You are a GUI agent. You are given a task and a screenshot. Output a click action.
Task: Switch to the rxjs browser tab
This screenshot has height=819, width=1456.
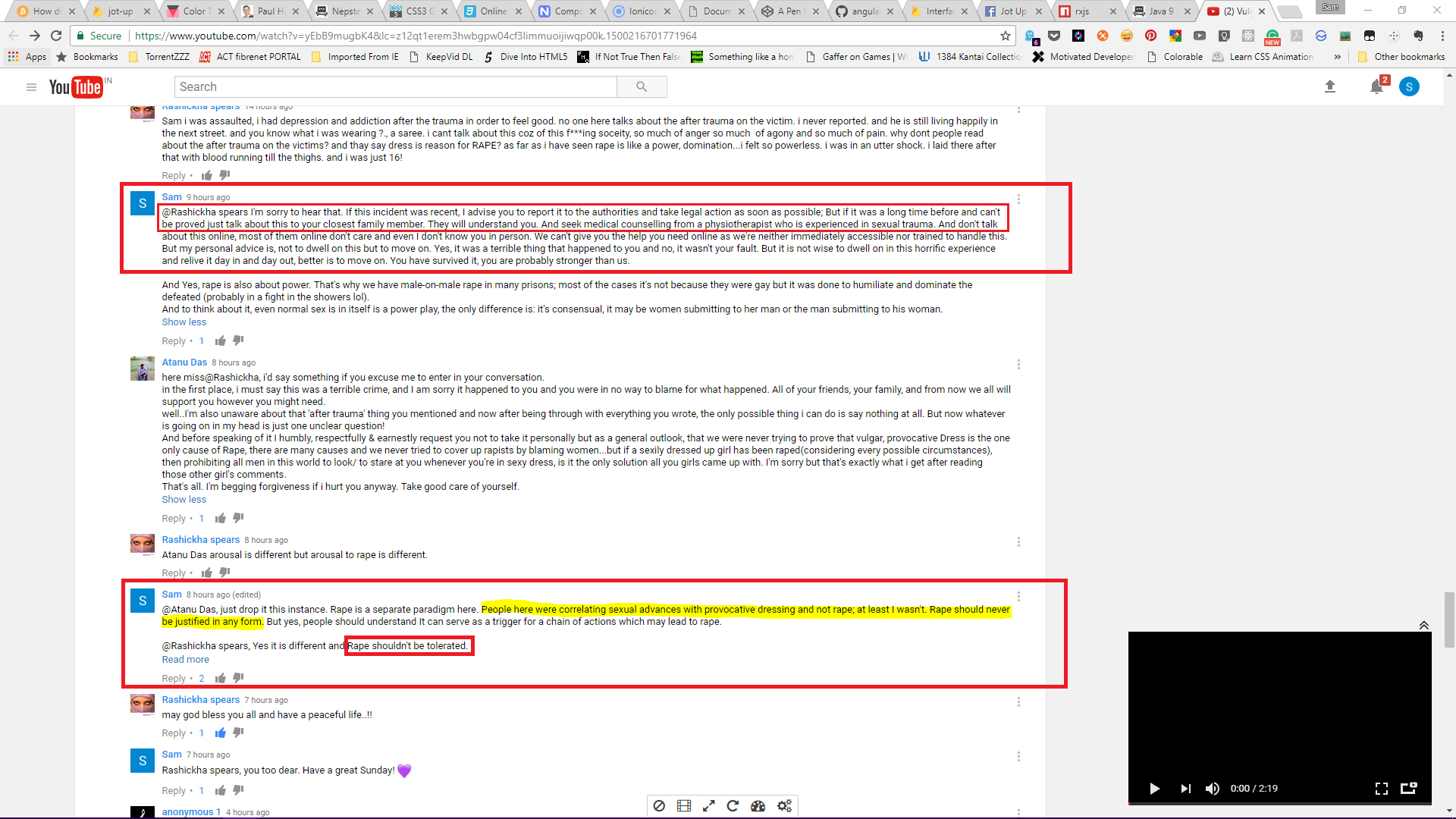(x=1086, y=11)
